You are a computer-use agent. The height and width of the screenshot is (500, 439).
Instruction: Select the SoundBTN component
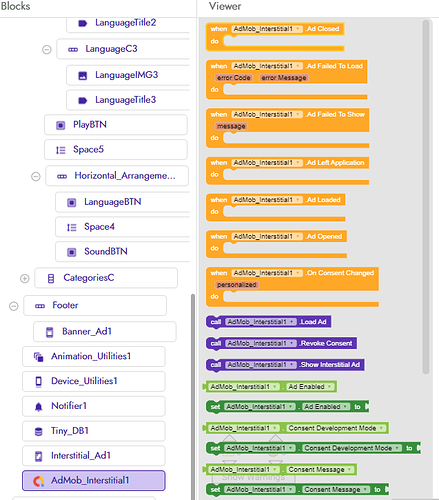coord(122,252)
